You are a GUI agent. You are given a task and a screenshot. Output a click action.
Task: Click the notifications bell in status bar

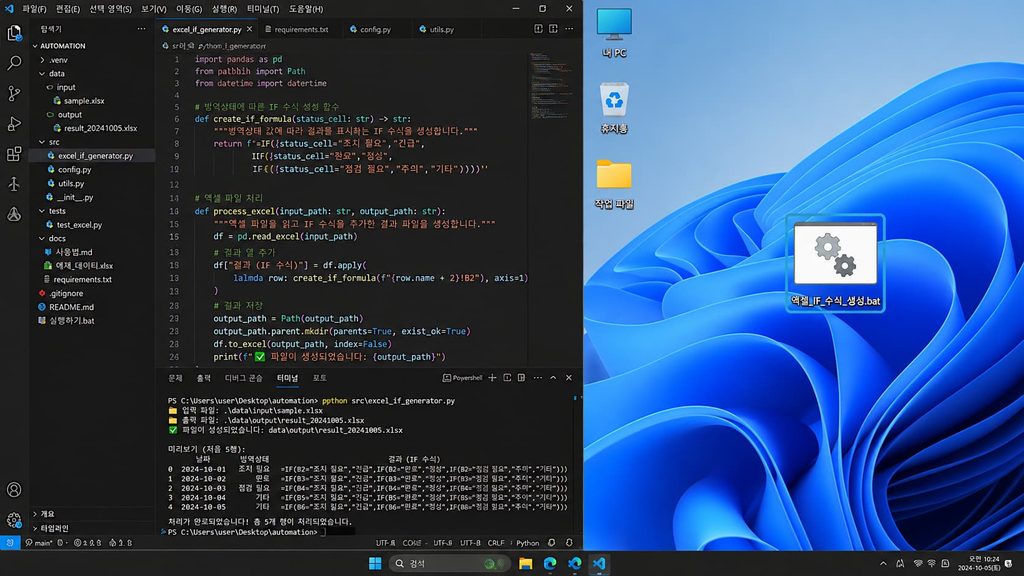pos(569,543)
